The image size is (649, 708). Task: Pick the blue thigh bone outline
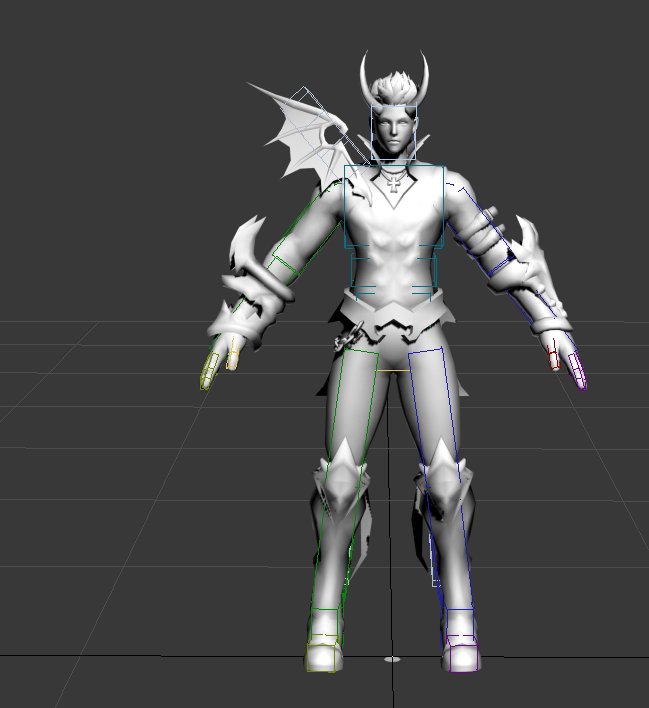point(433,415)
